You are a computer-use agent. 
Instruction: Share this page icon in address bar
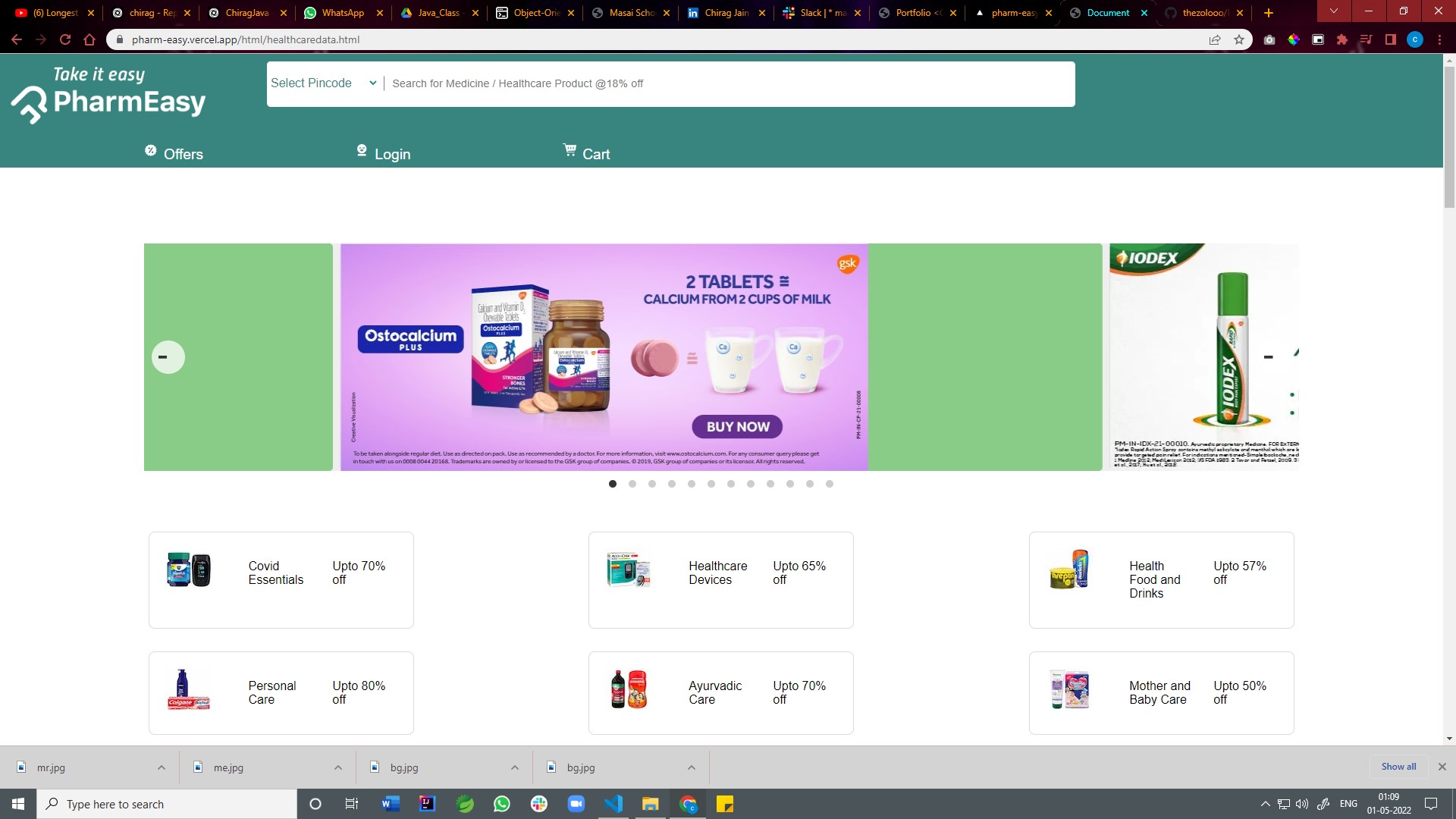pyautogui.click(x=1215, y=39)
